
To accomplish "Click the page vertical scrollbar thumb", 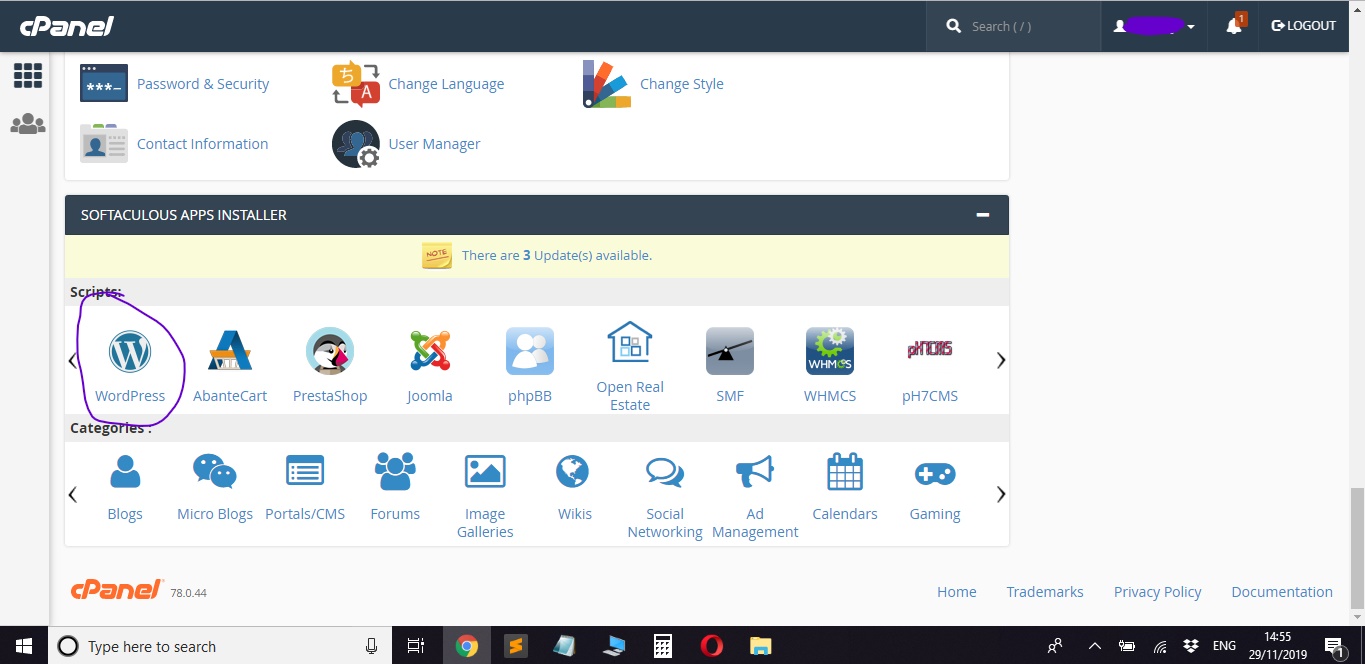I will click(x=1357, y=547).
